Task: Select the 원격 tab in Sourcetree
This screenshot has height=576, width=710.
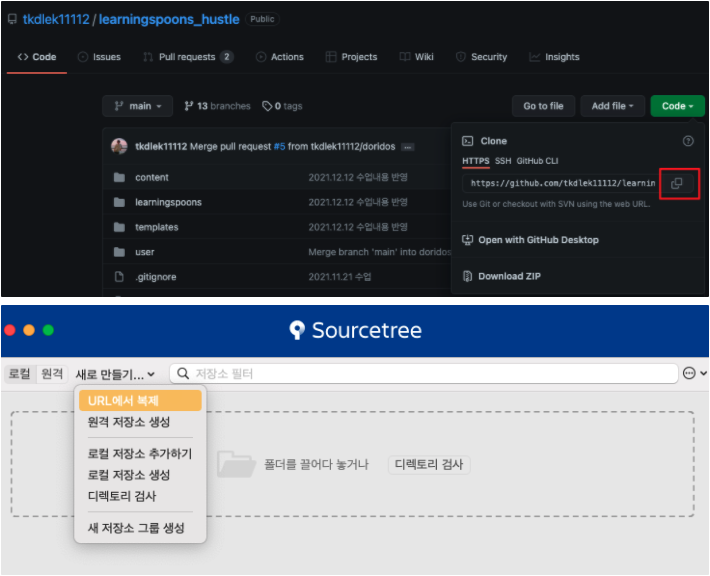Action: pyautogui.click(x=52, y=374)
